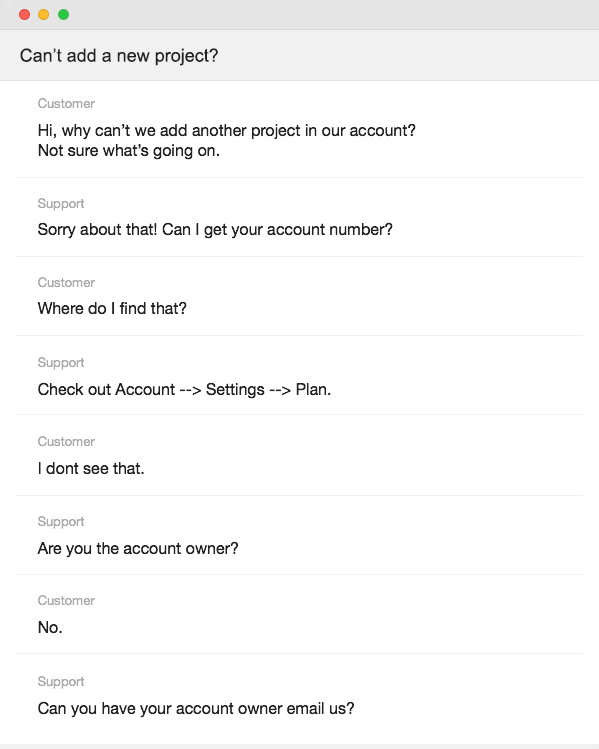Select the "I dont see that." message

(x=91, y=469)
